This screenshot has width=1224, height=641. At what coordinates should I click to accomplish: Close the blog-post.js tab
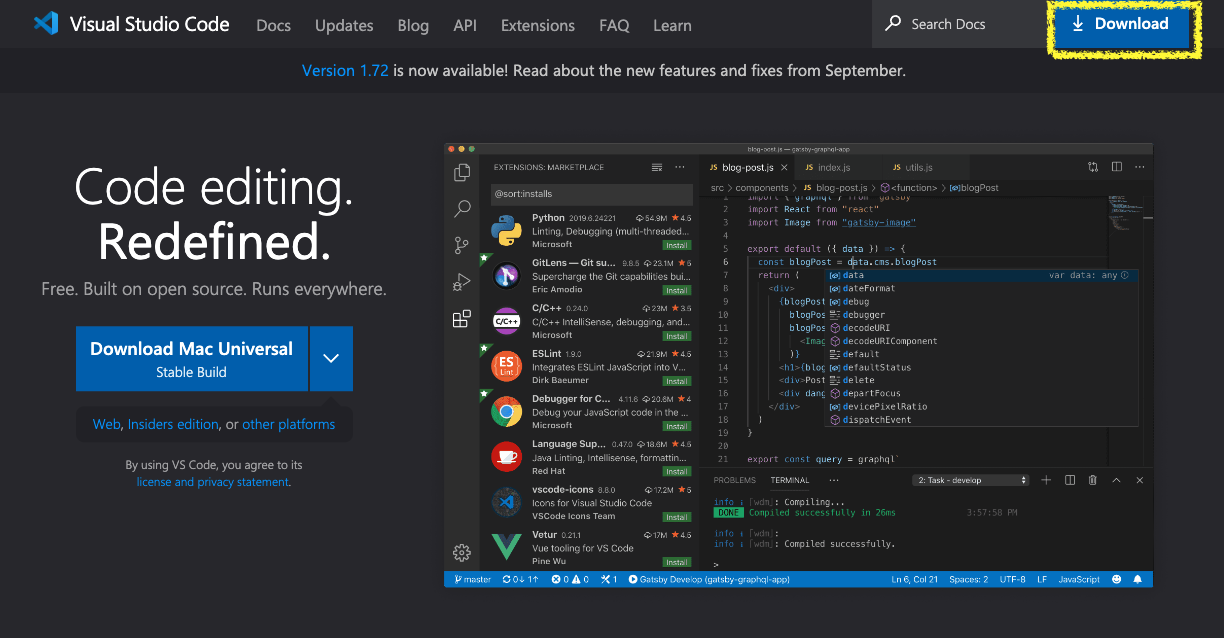[785, 167]
